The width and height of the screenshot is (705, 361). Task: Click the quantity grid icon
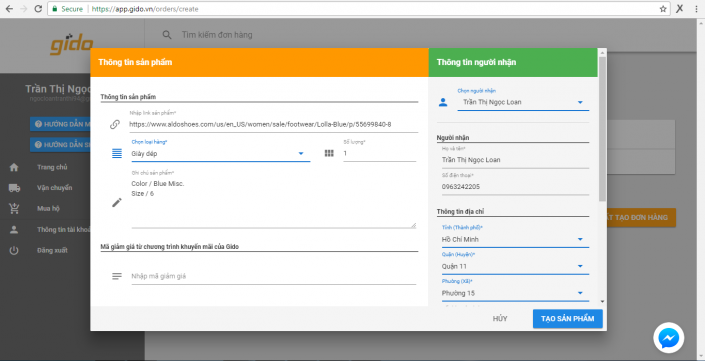click(329, 153)
